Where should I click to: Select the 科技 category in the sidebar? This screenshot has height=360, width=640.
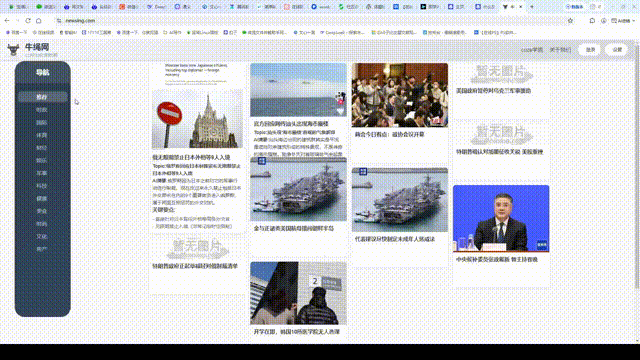point(42,186)
